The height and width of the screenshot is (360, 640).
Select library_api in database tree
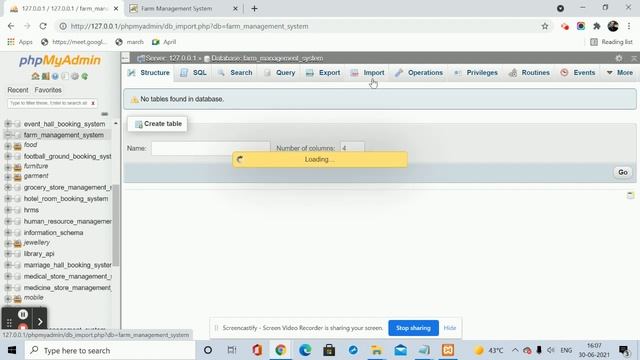[x=39, y=253]
